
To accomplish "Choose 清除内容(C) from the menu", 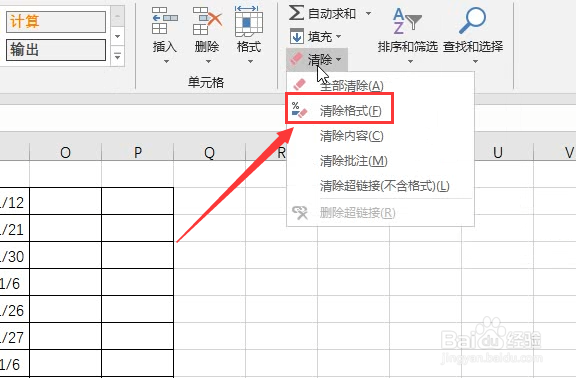I will pyautogui.click(x=380, y=136).
